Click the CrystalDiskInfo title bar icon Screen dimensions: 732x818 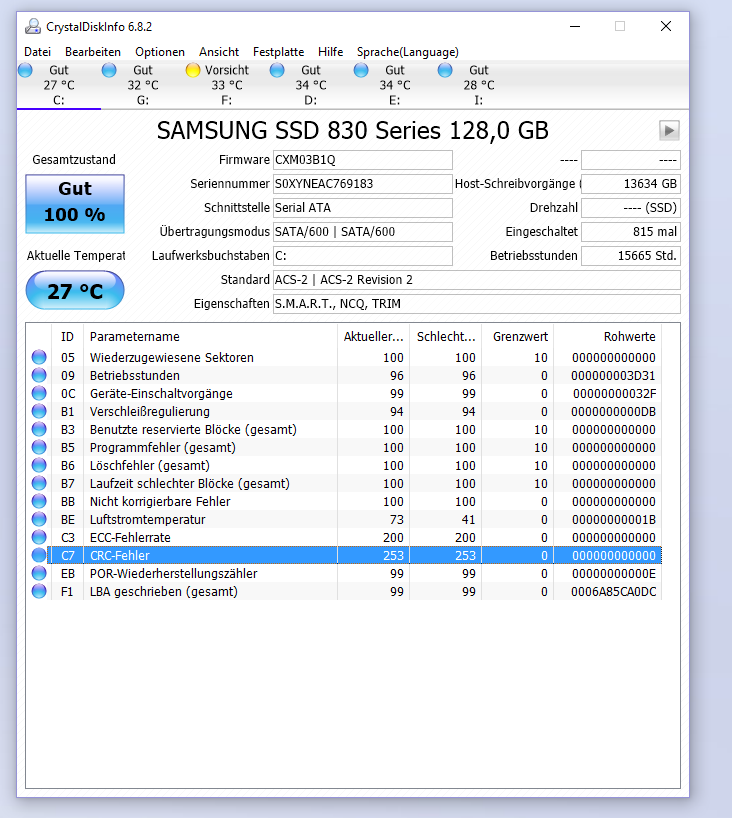pyautogui.click(x=33, y=26)
